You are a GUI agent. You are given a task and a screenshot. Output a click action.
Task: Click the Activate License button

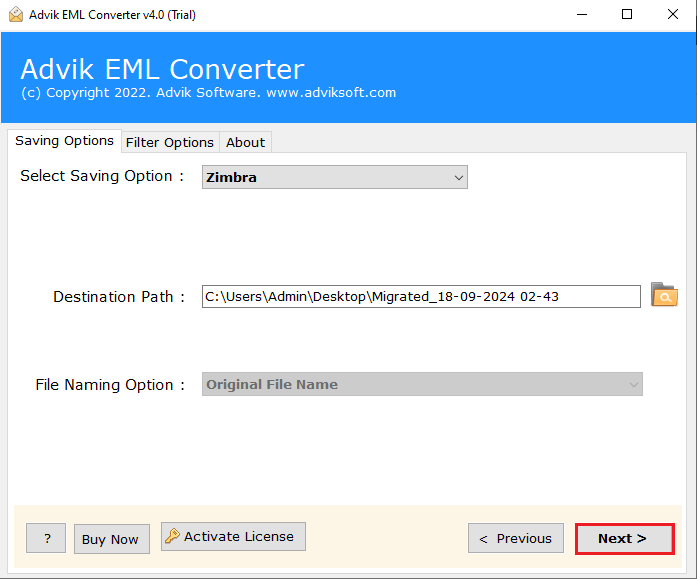233,536
